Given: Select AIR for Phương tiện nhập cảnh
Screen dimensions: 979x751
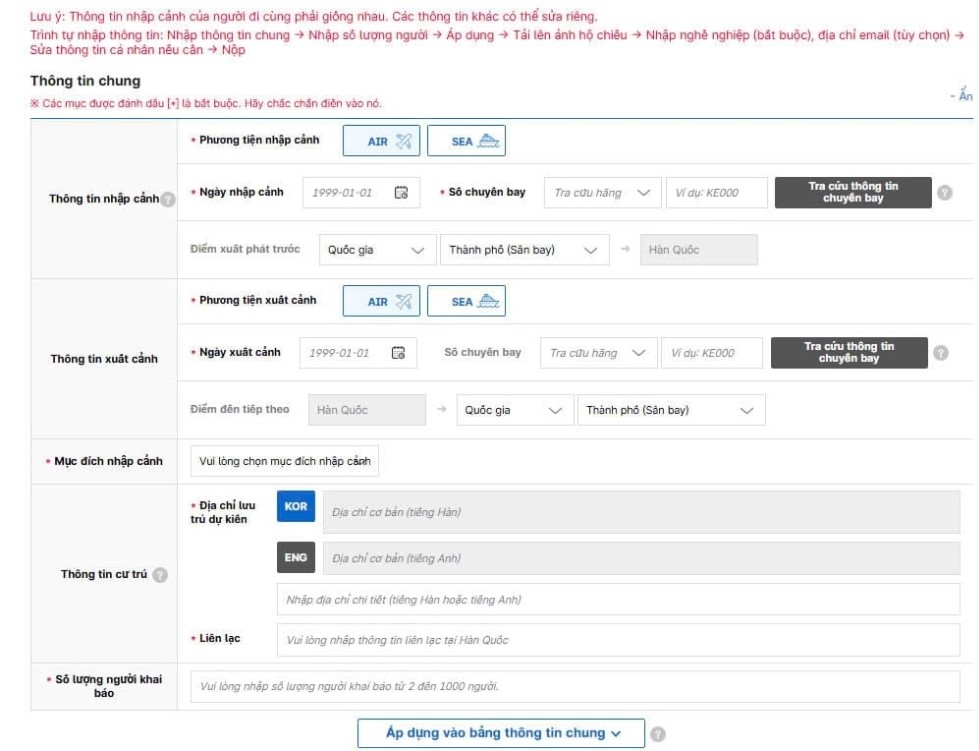Looking at the screenshot, I should pyautogui.click(x=382, y=141).
